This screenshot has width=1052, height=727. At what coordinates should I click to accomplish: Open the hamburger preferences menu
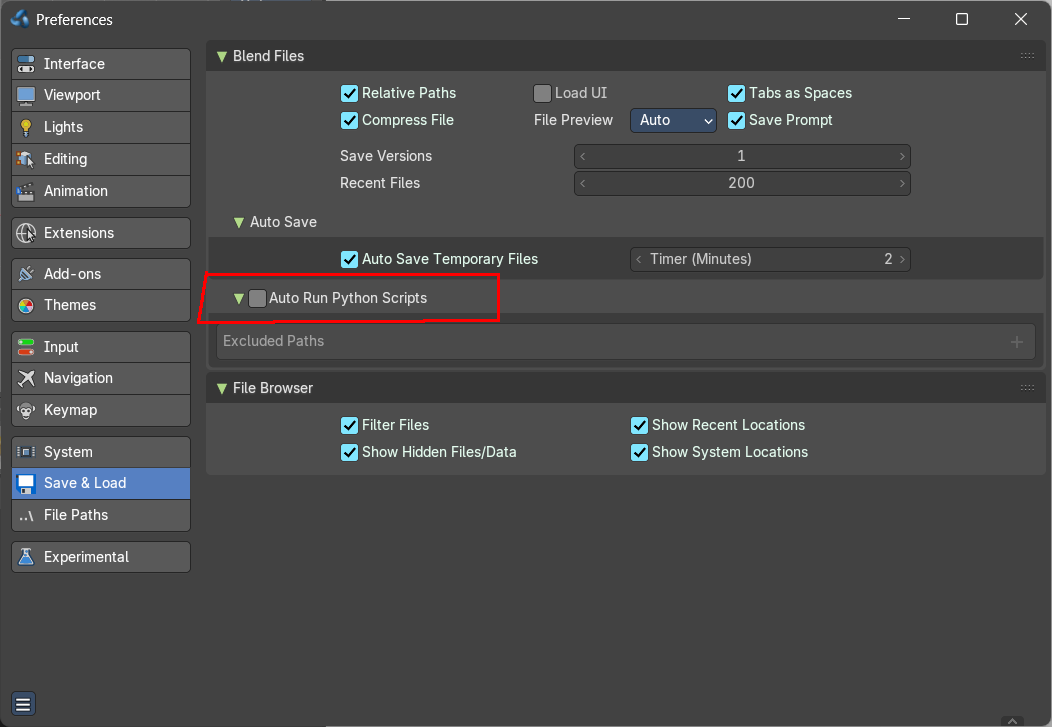23,704
